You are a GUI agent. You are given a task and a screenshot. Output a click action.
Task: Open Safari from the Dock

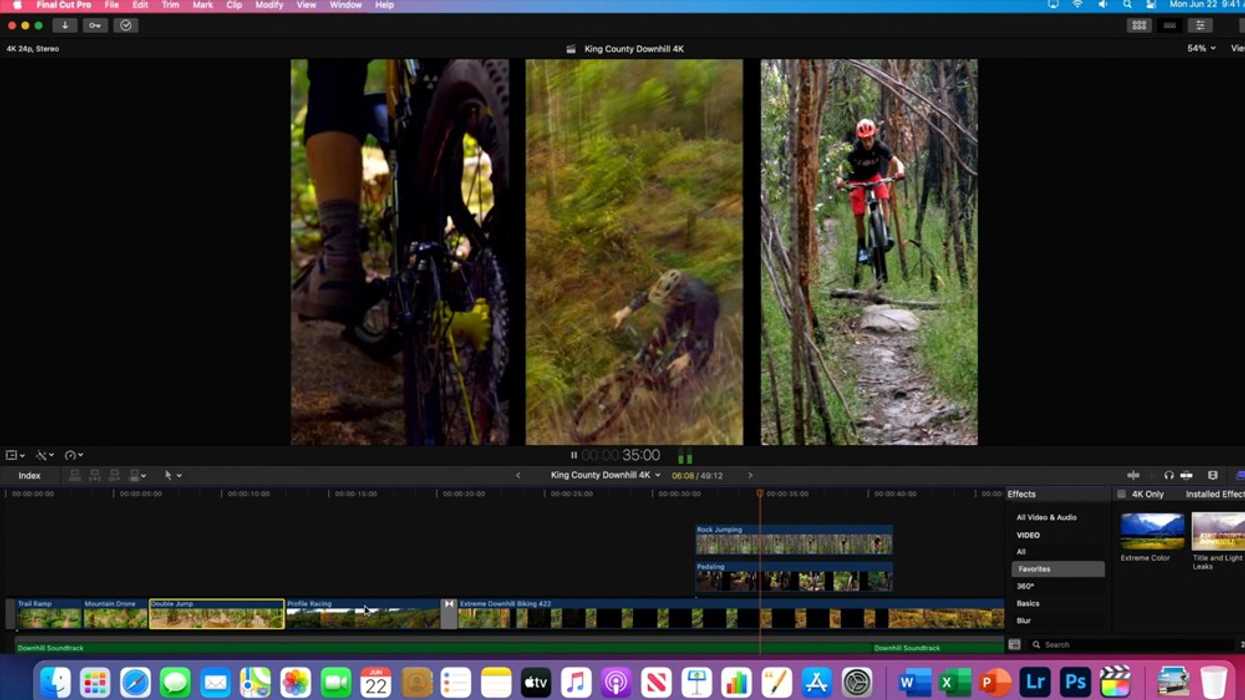coord(135,683)
